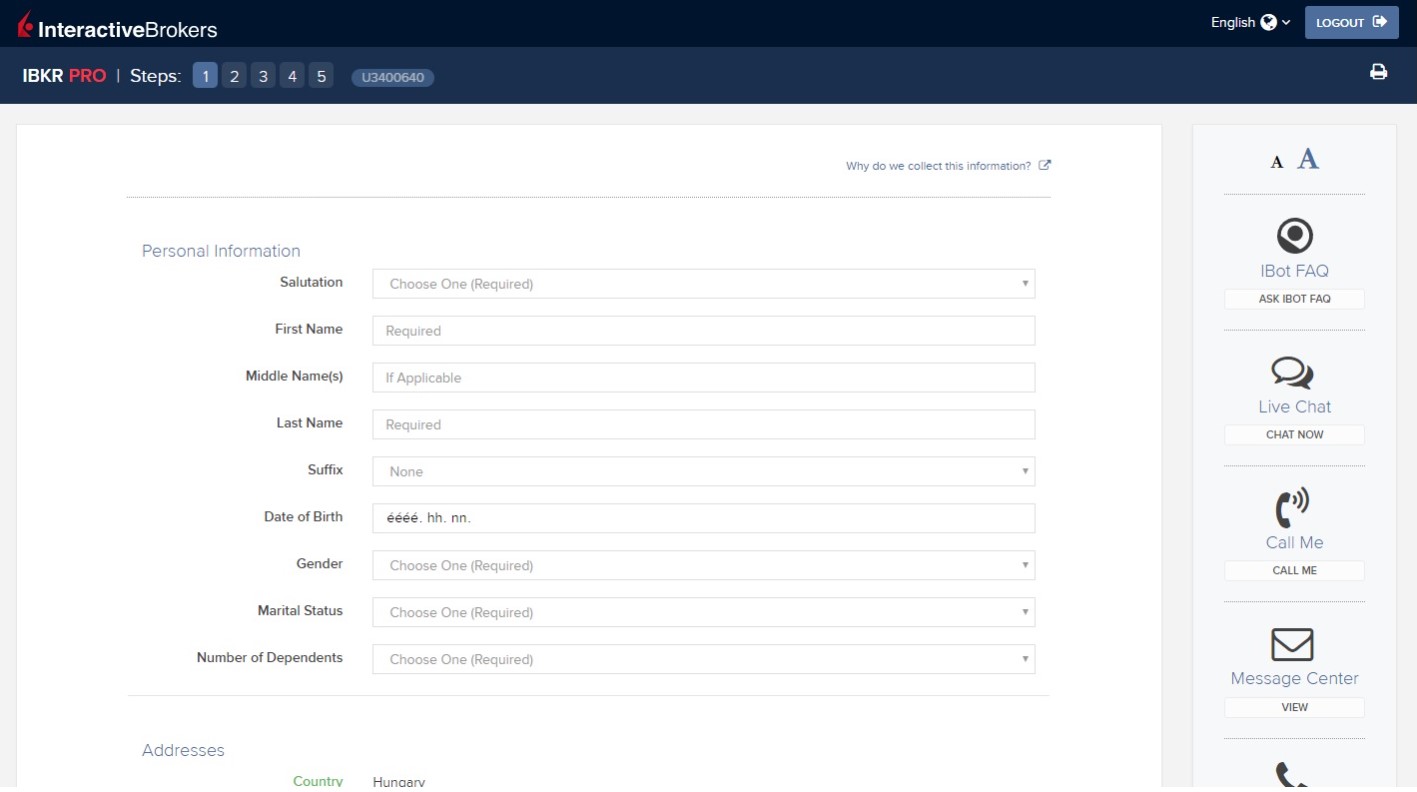Open the English language selector
The image size is (1417, 792).
(x=1250, y=22)
